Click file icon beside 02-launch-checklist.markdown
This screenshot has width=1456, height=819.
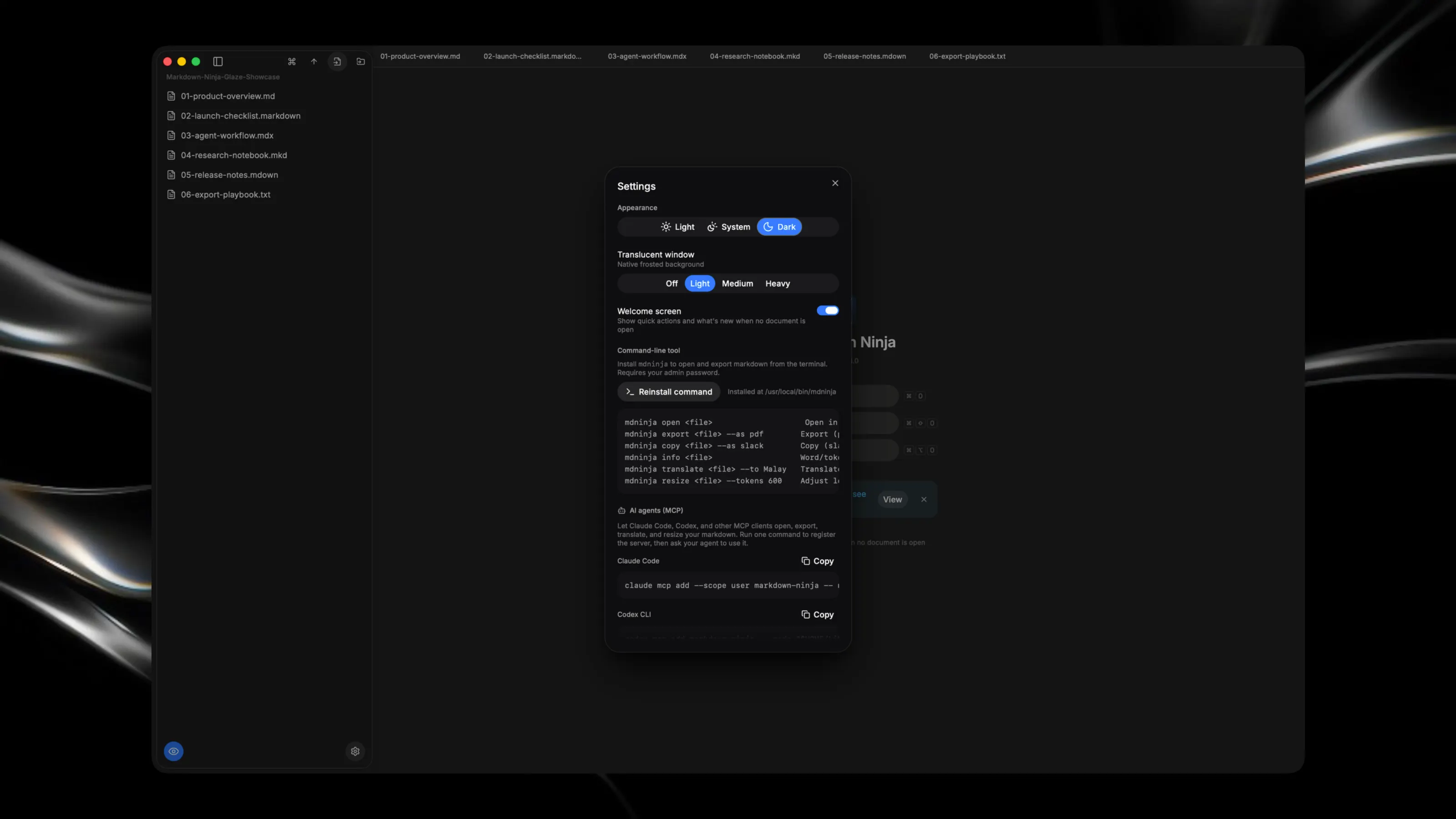[171, 116]
